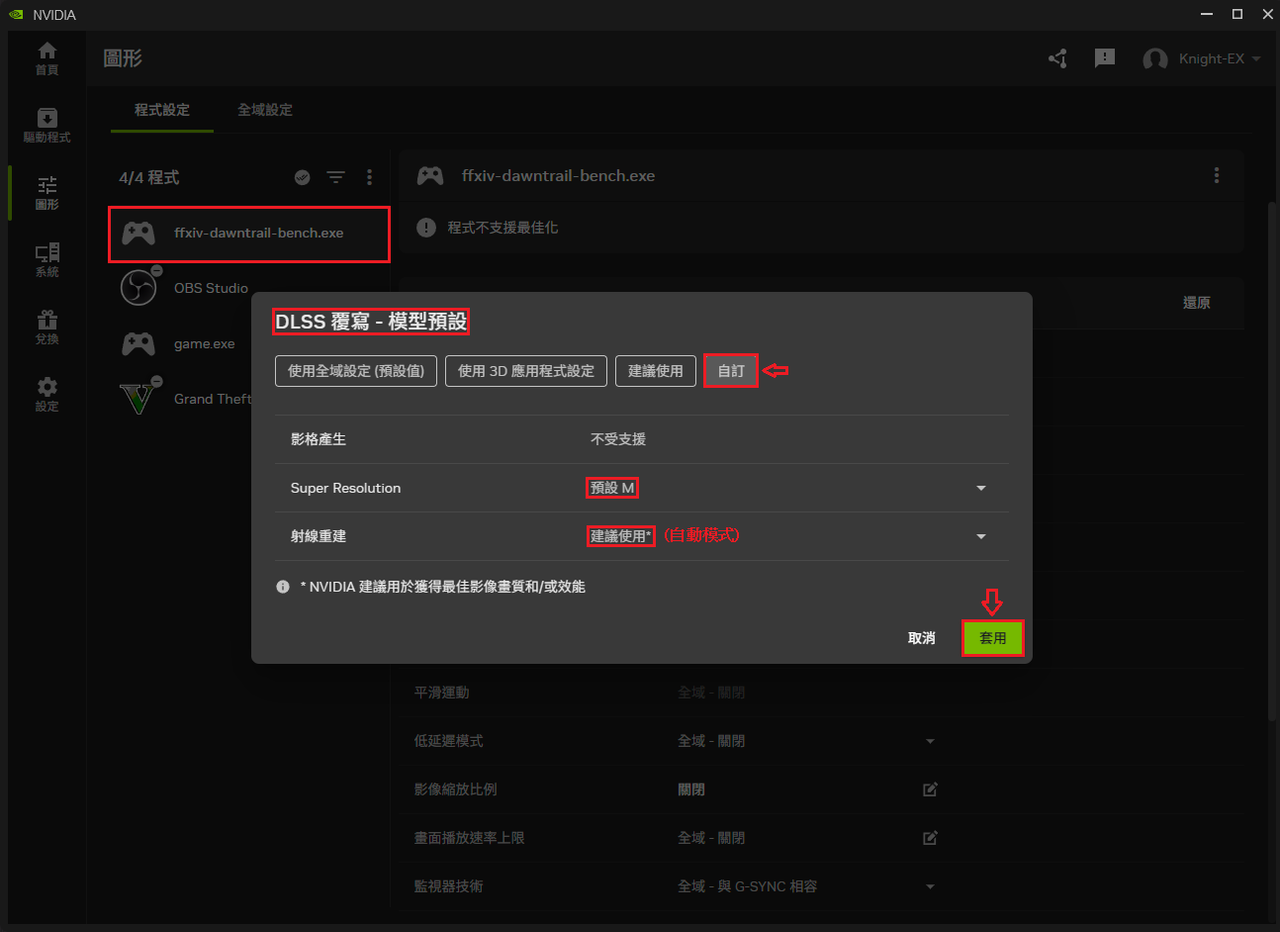Click the Knight-EX user avatar
This screenshot has height=932, width=1280.
[1155, 59]
